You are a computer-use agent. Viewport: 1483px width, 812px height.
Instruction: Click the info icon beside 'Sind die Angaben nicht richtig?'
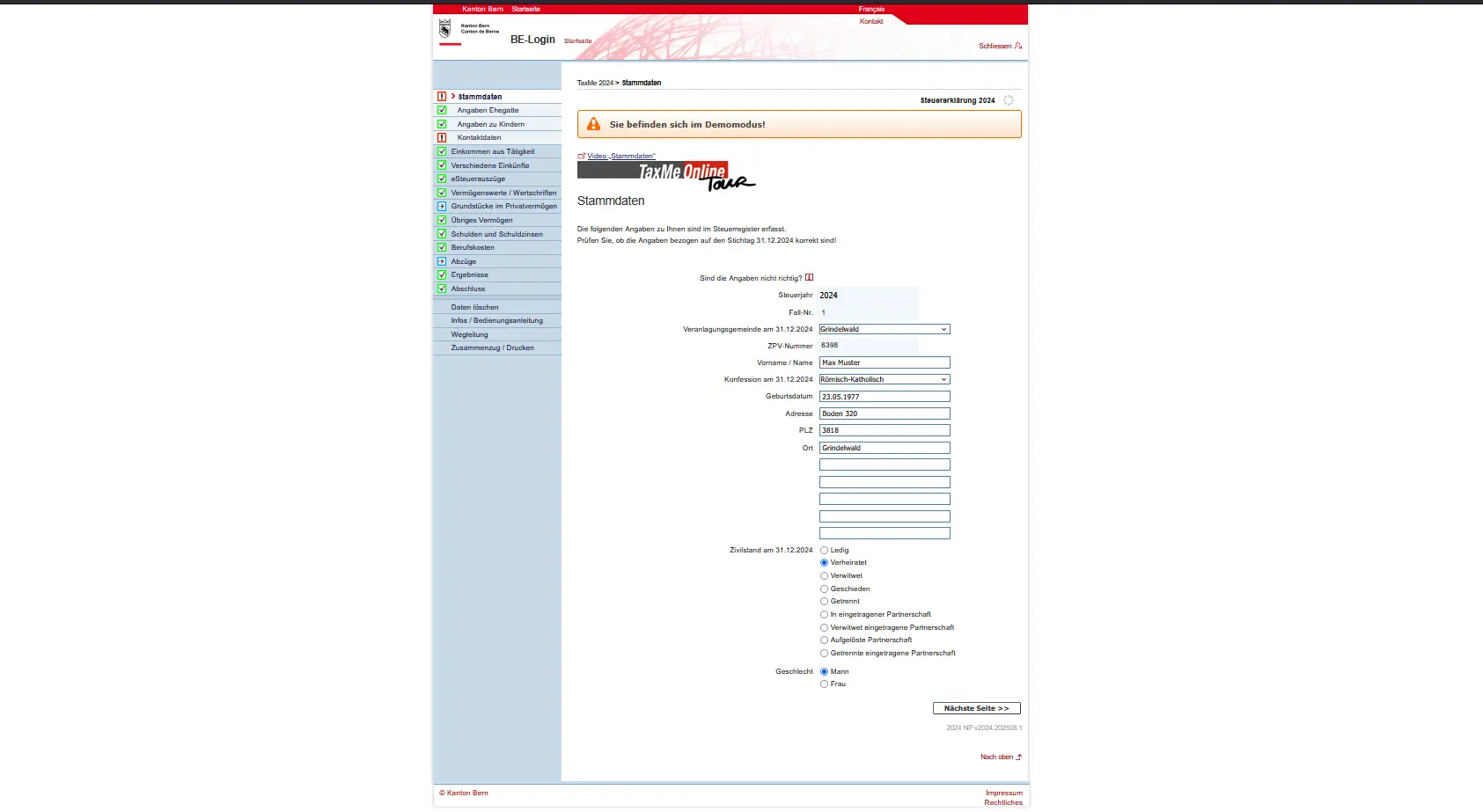[809, 277]
